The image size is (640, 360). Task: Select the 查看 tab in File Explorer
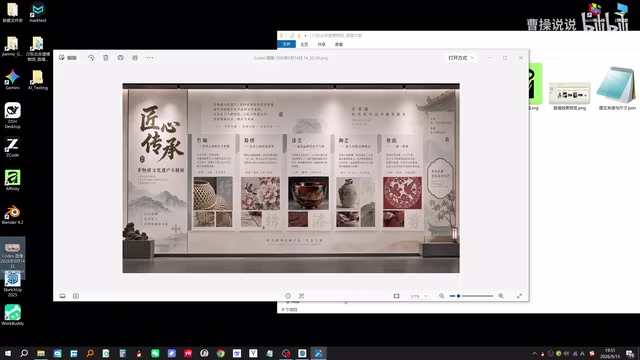pos(339,44)
